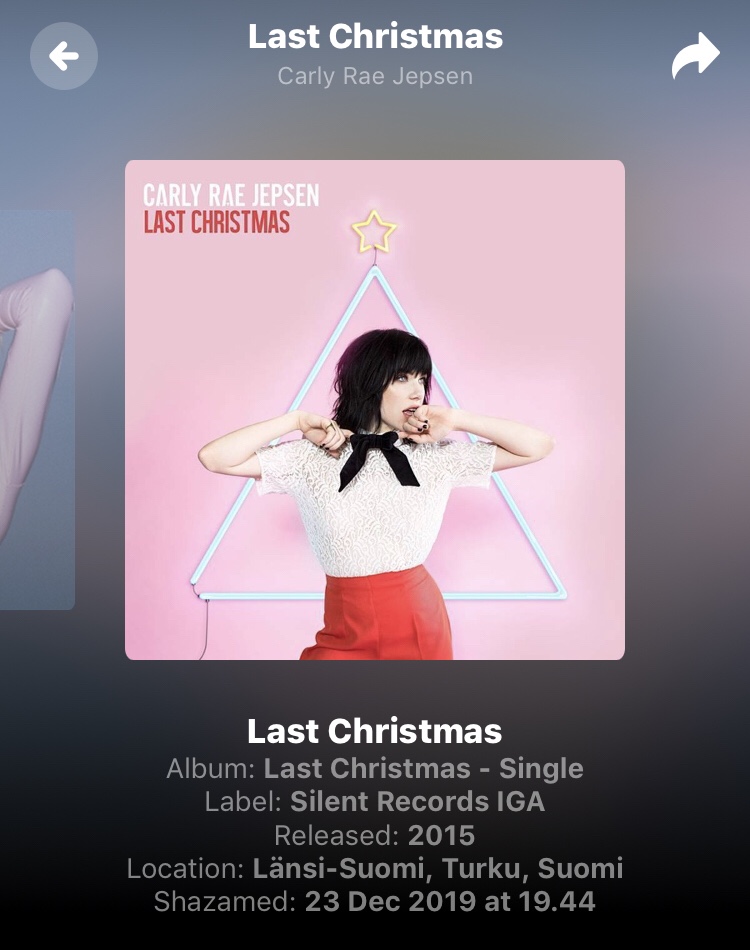750x950 pixels.
Task: Tap the Last Christmas title at top
Action: coord(375,36)
